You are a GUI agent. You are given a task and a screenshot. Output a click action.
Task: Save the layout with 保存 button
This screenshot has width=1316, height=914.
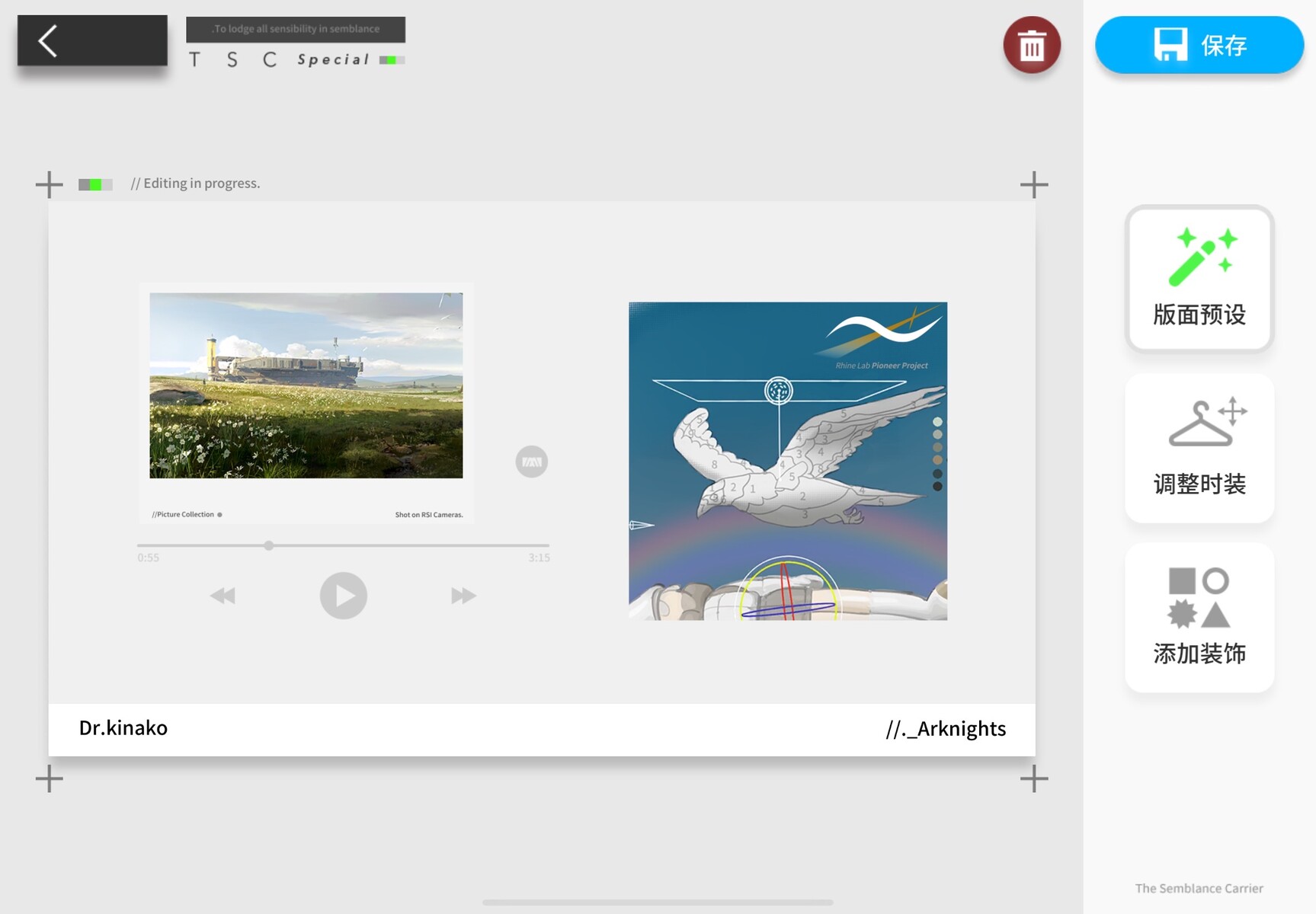(x=1199, y=46)
